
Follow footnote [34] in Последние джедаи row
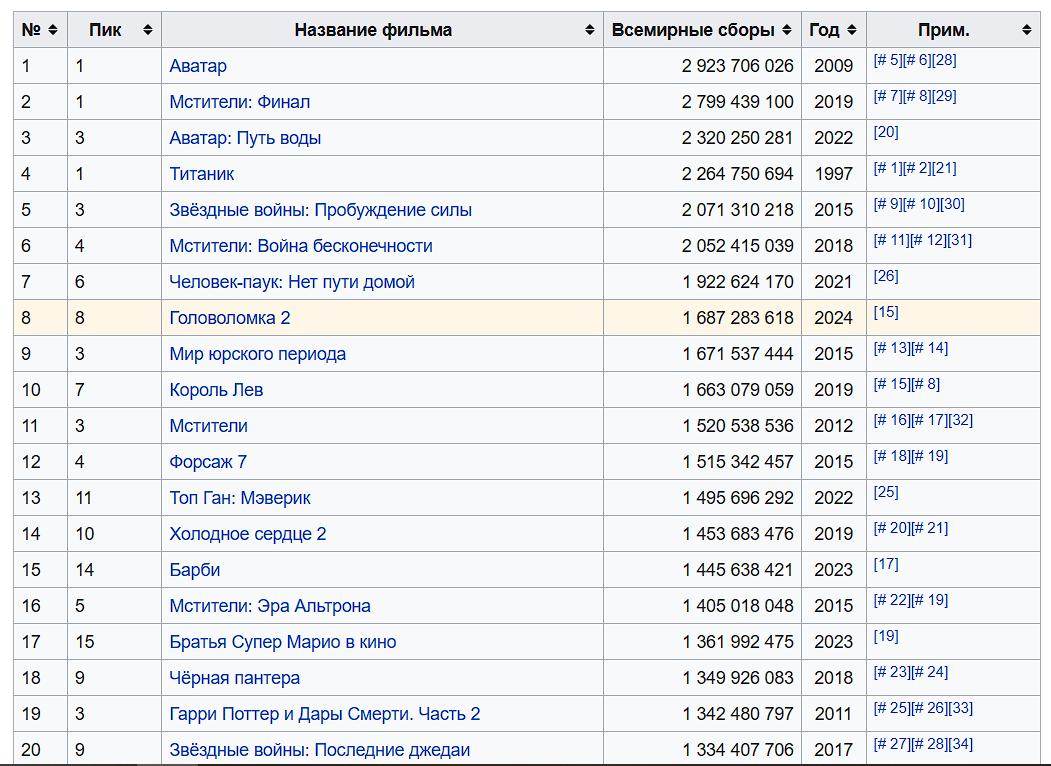(x=960, y=745)
